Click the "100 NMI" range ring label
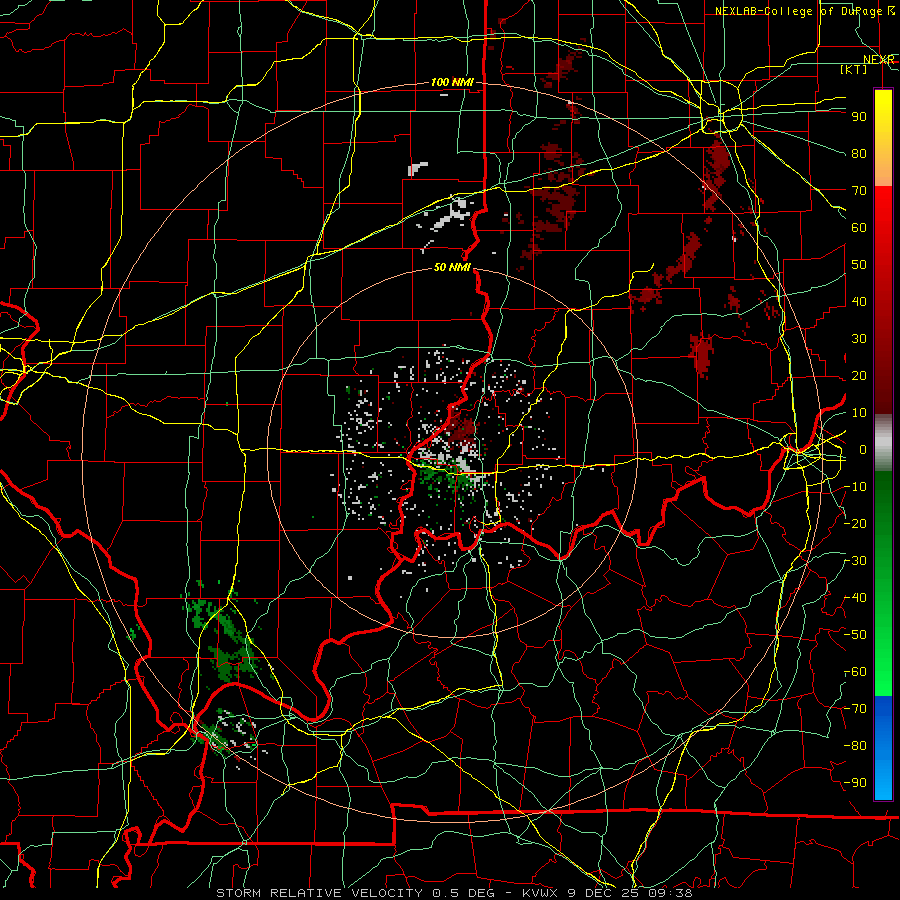This screenshot has height=900, width=900. [452, 83]
